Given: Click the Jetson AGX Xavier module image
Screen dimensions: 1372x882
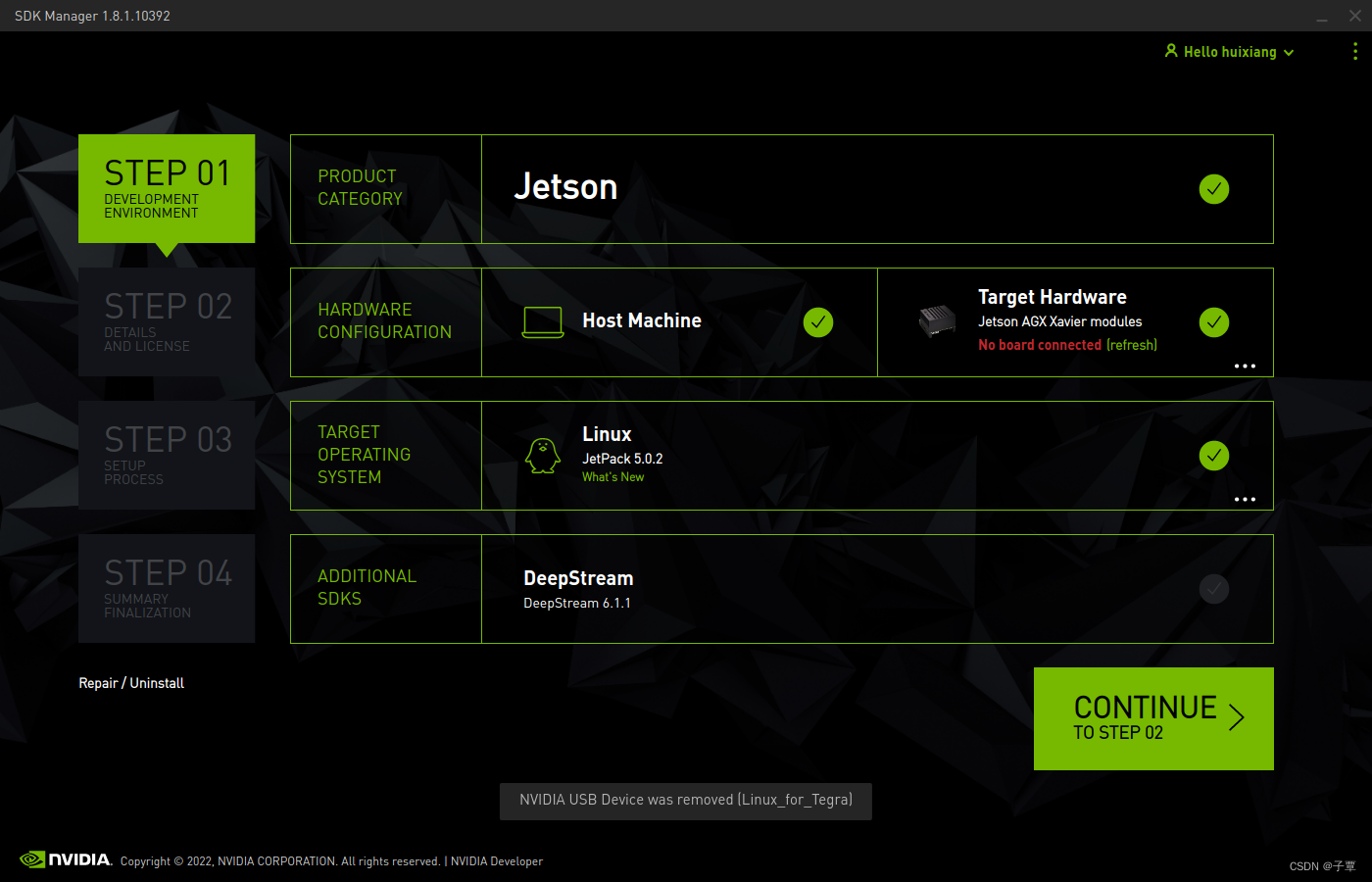Looking at the screenshot, I should coord(937,320).
